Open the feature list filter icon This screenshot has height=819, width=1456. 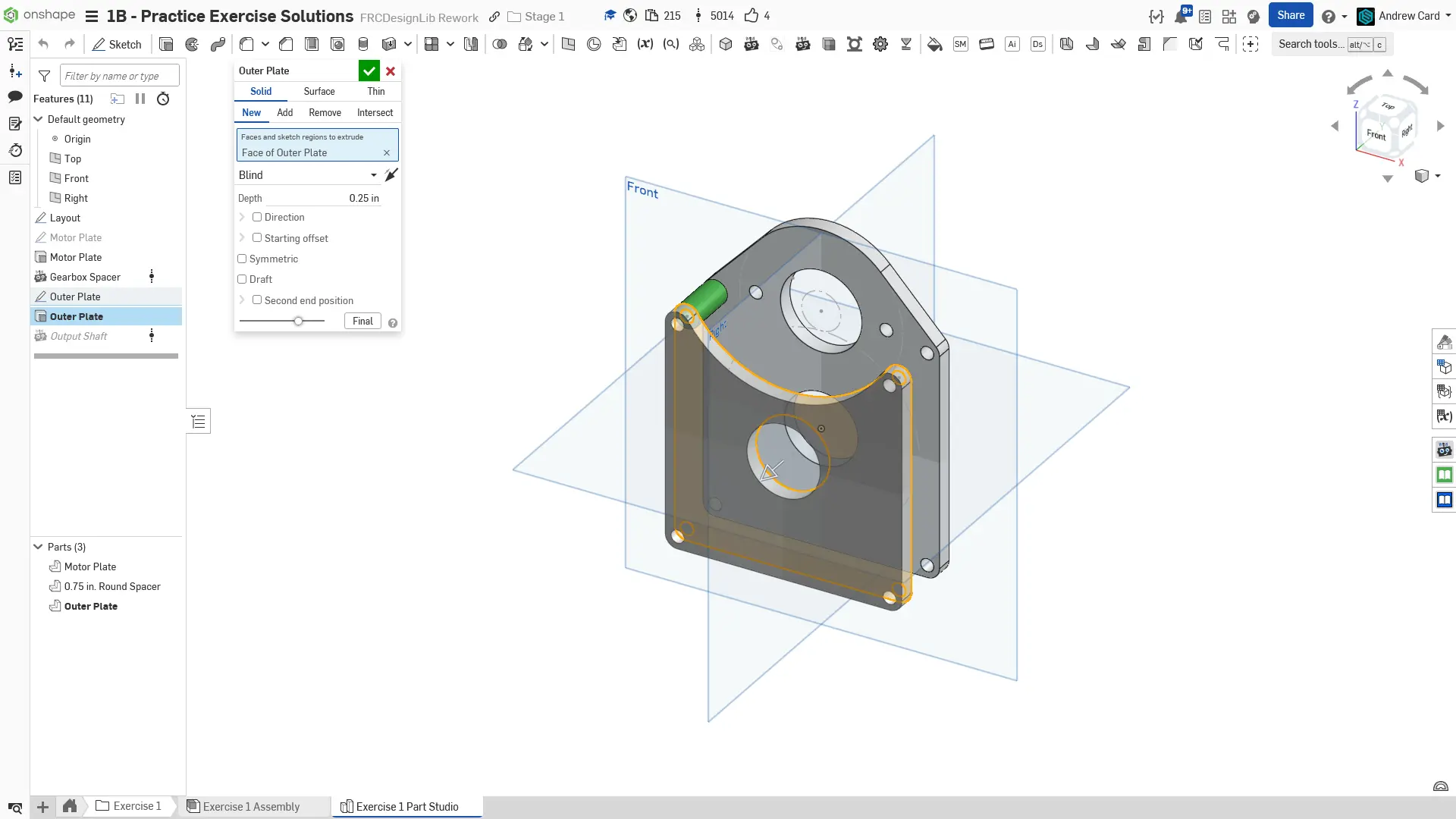click(x=45, y=75)
